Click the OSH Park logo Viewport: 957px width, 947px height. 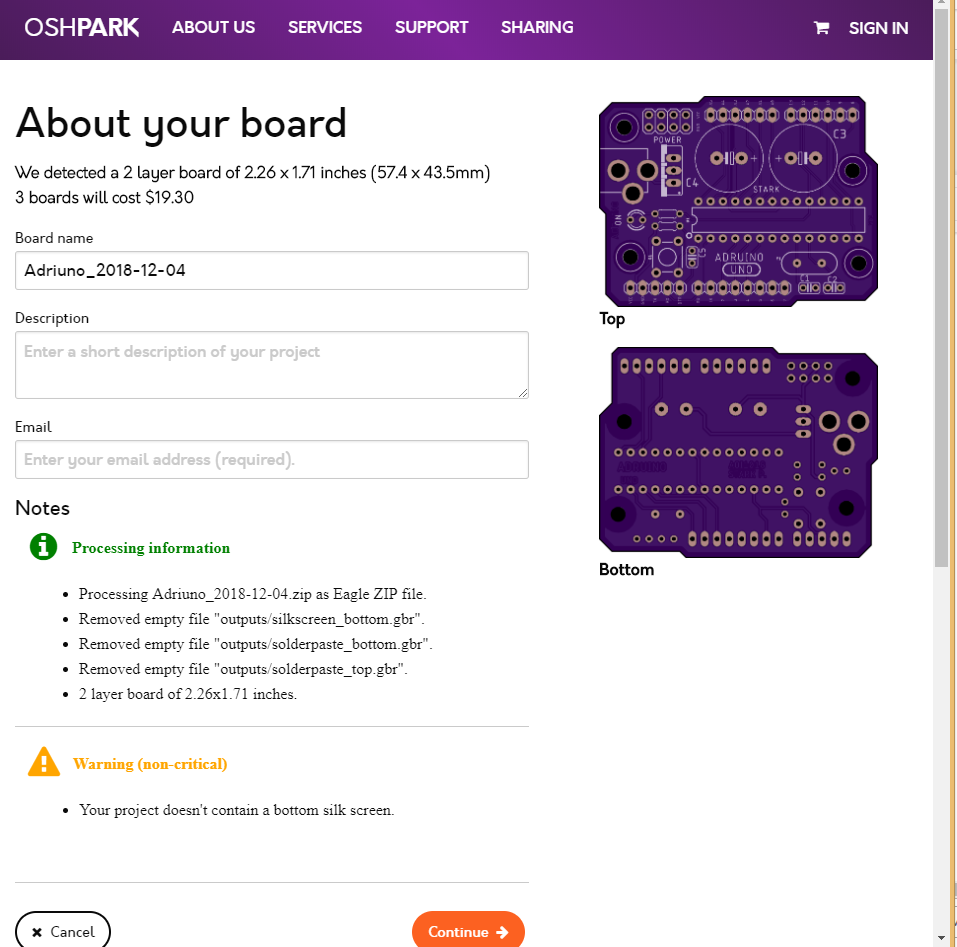(82, 28)
